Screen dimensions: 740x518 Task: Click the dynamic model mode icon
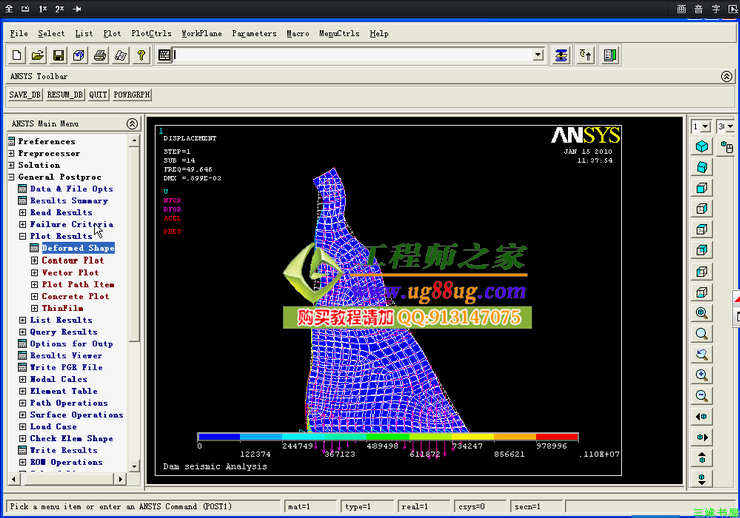(x=726, y=147)
